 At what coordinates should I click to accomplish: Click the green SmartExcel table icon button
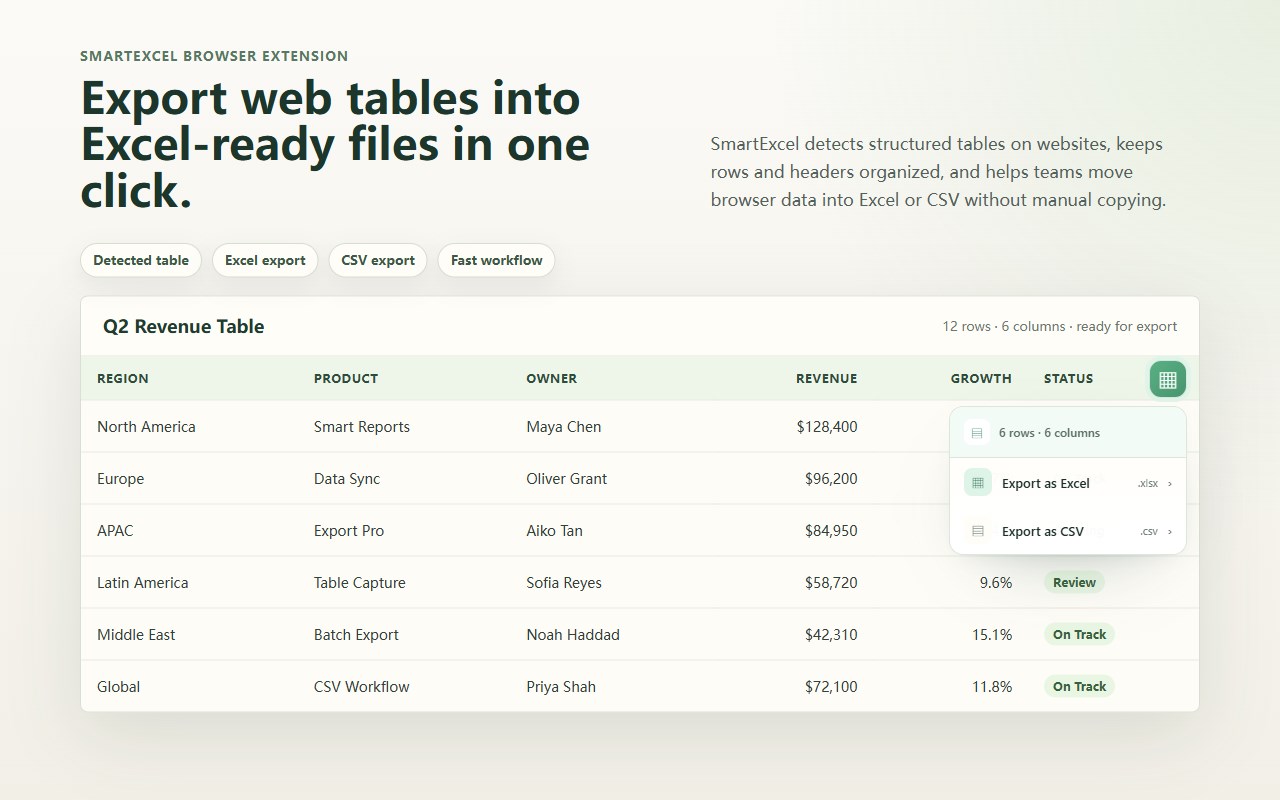[1168, 379]
